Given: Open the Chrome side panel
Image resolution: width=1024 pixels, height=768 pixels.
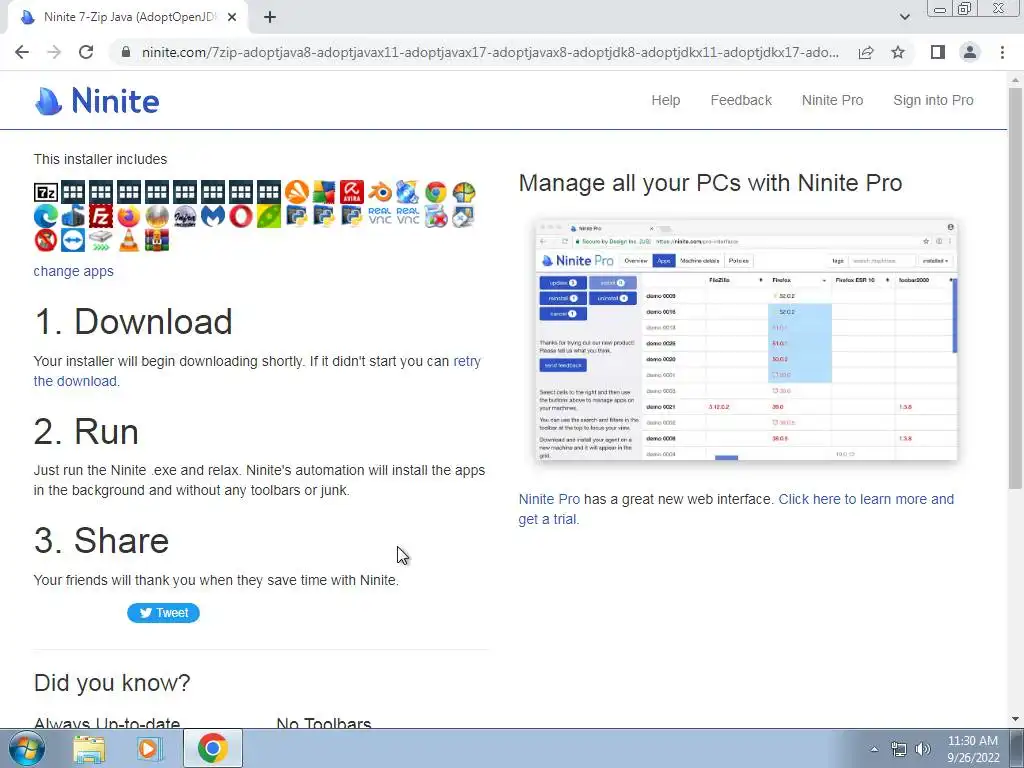Looking at the screenshot, I should (938, 52).
